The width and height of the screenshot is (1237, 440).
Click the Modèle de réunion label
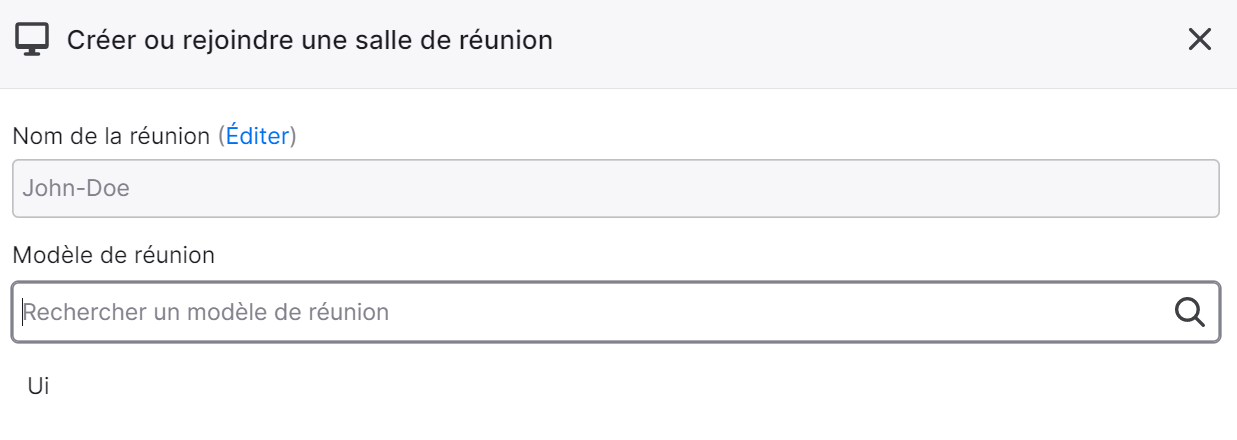coord(114,255)
